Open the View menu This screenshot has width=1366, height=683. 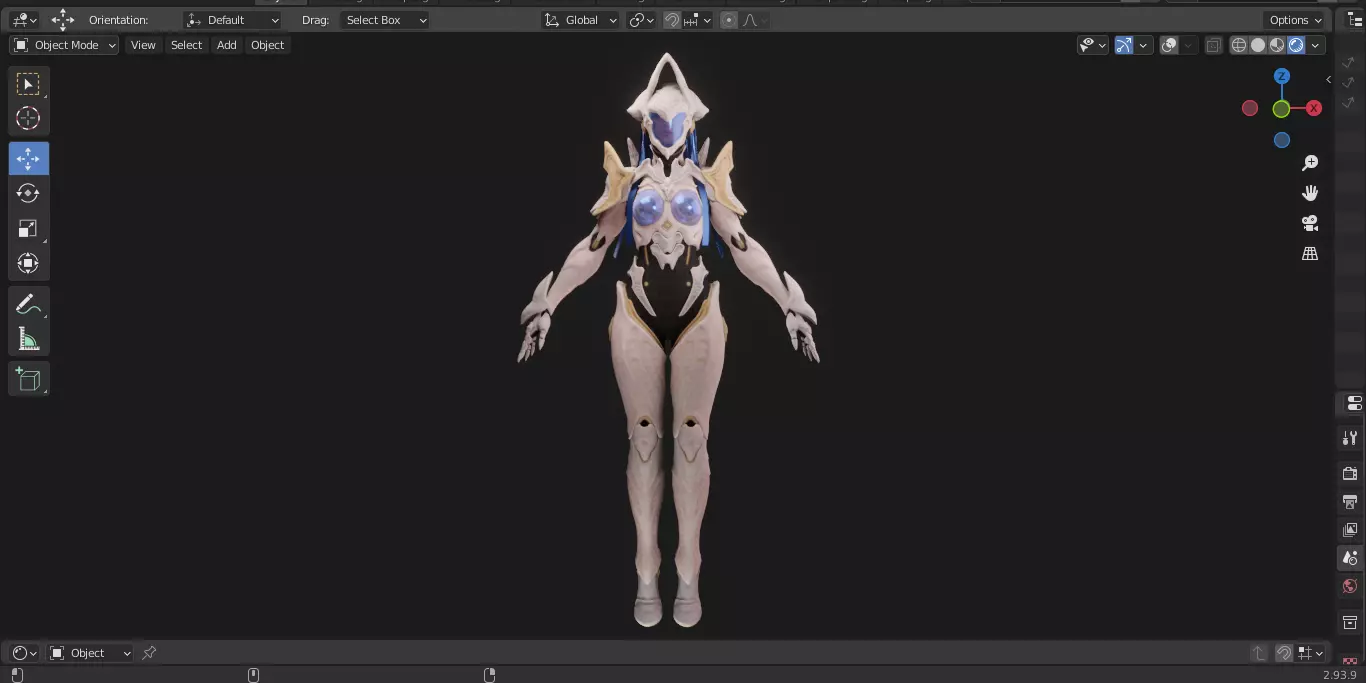coord(143,45)
